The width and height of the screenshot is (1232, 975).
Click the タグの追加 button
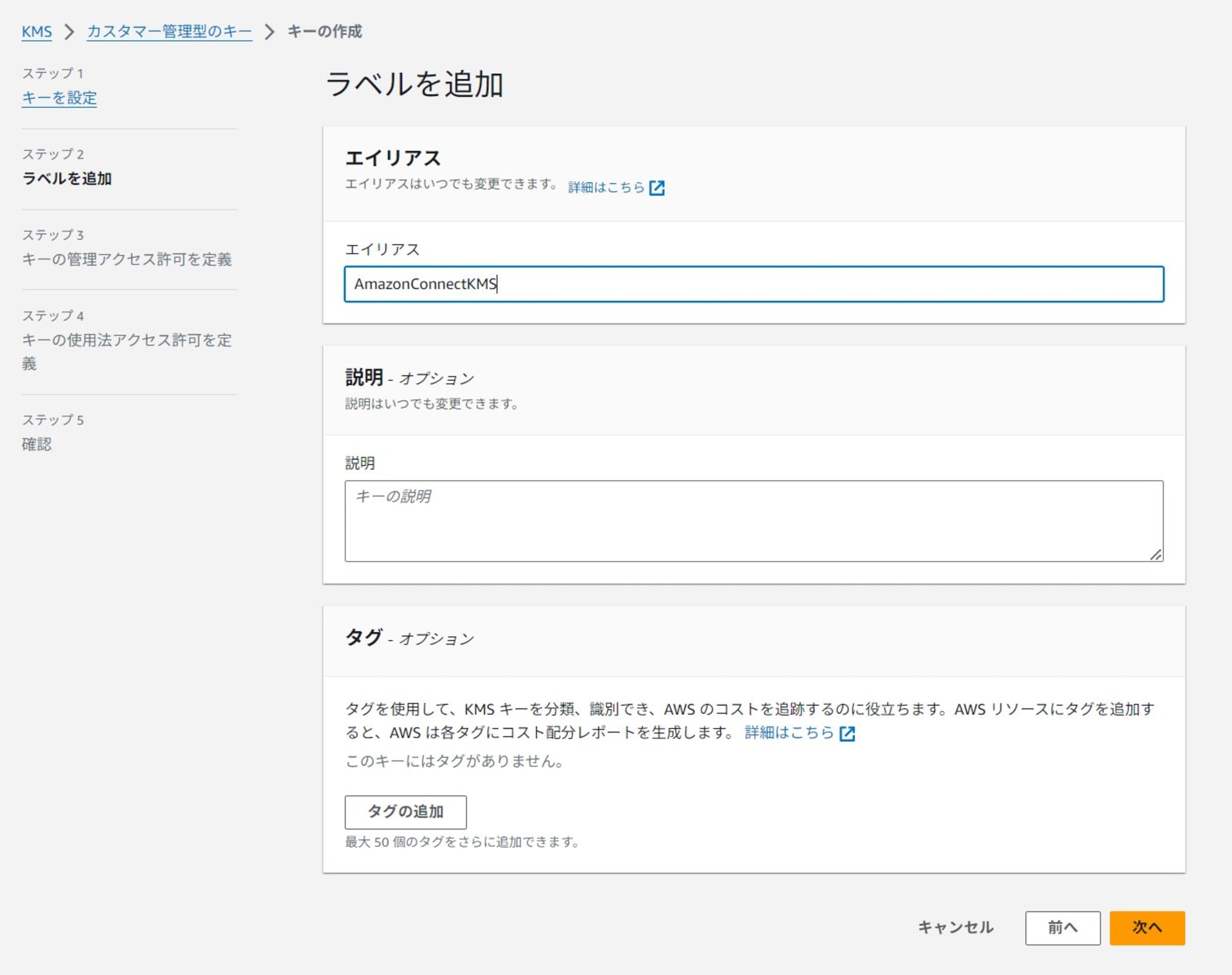[405, 812]
